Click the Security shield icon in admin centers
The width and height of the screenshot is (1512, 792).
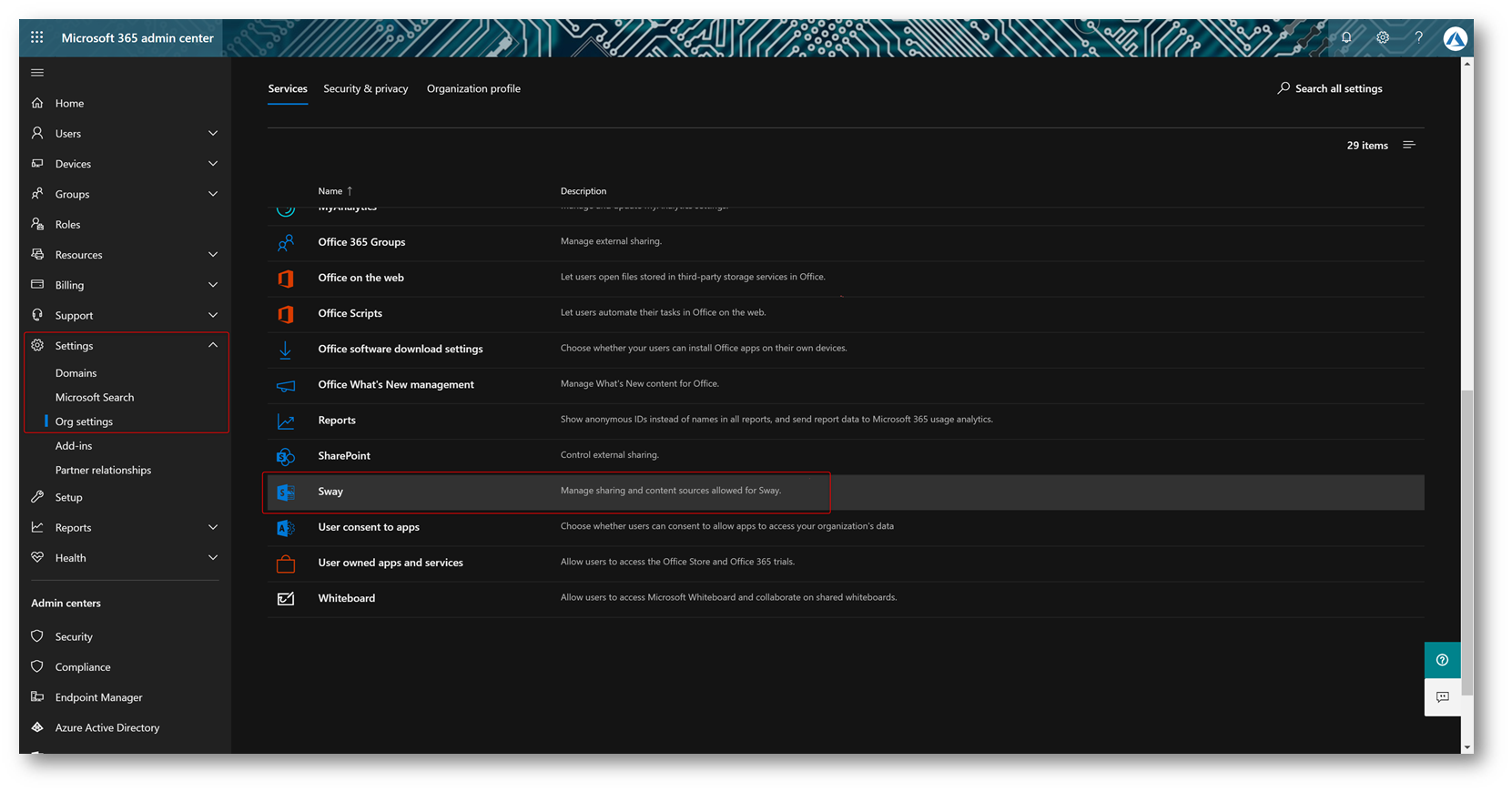tap(37, 636)
